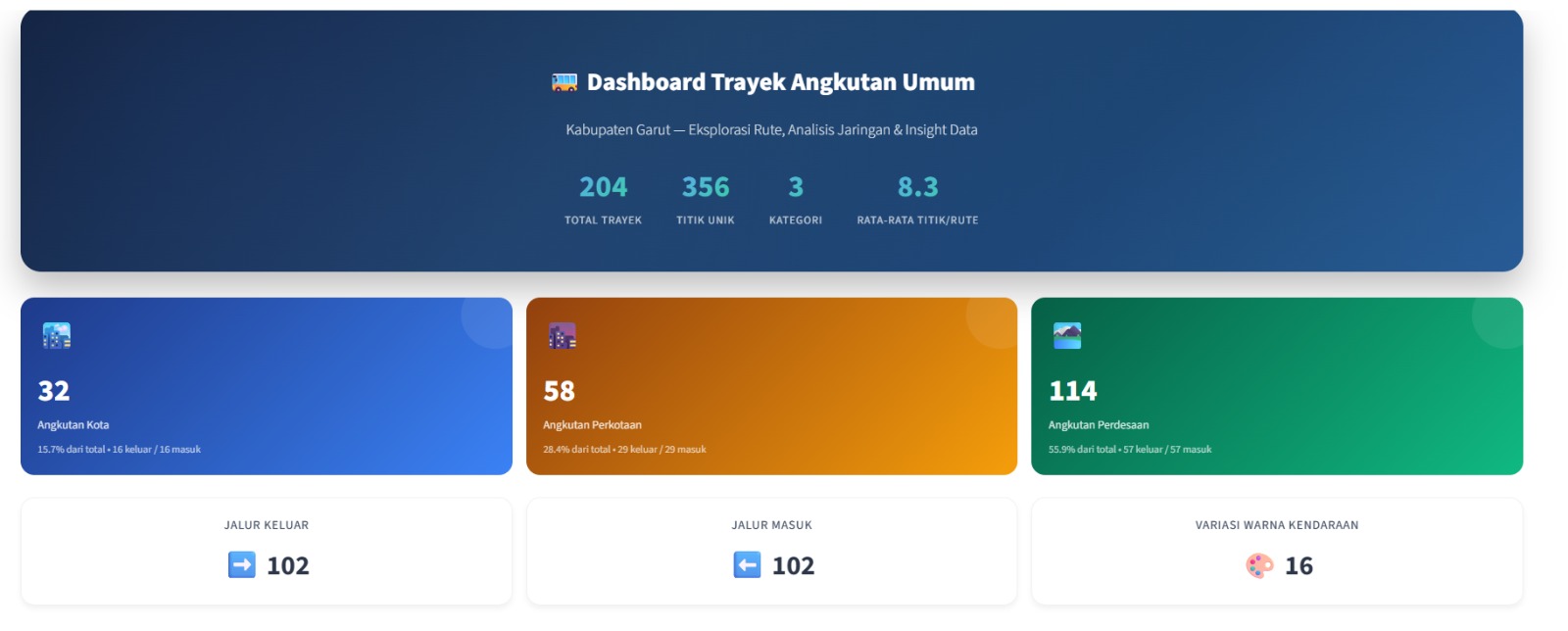Click the 'JALUR KELUAR' heading
Image resolution: width=1568 pixels, height=631 pixels.
267,525
